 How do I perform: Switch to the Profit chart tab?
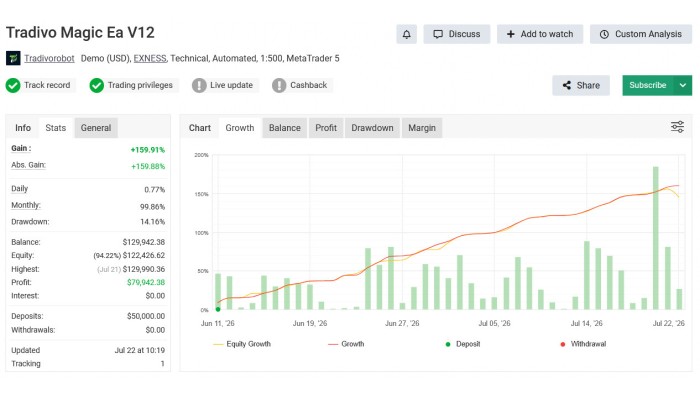[x=326, y=128]
